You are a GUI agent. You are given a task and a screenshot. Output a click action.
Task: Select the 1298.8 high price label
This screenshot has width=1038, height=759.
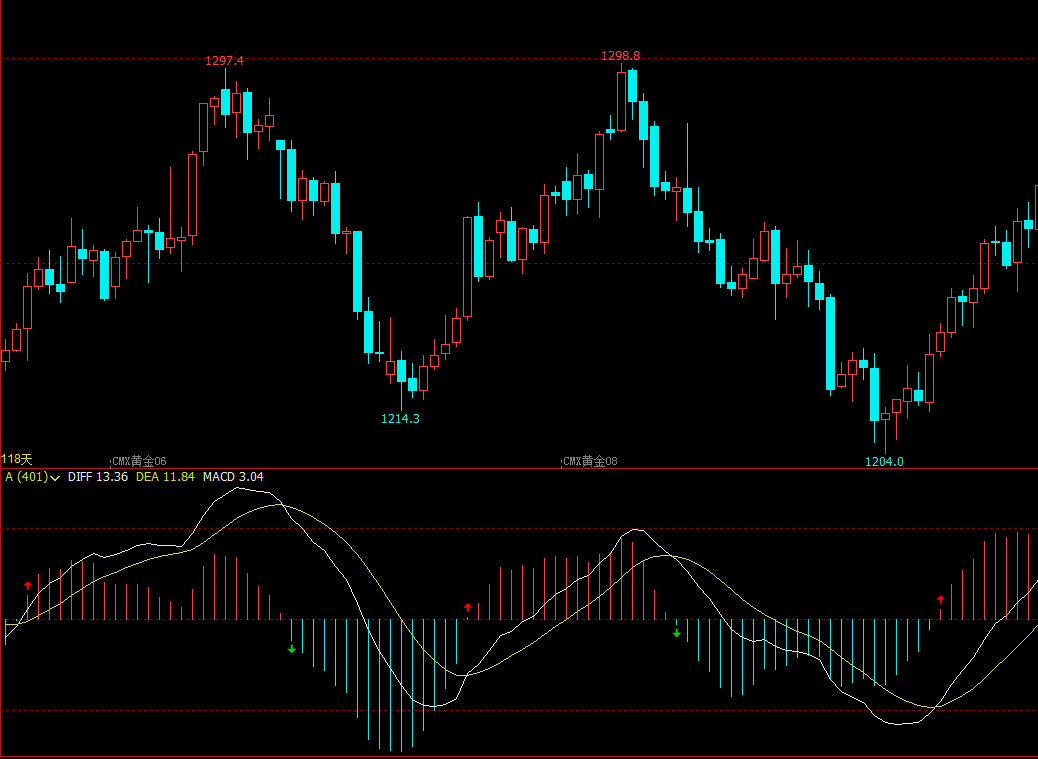coord(620,56)
